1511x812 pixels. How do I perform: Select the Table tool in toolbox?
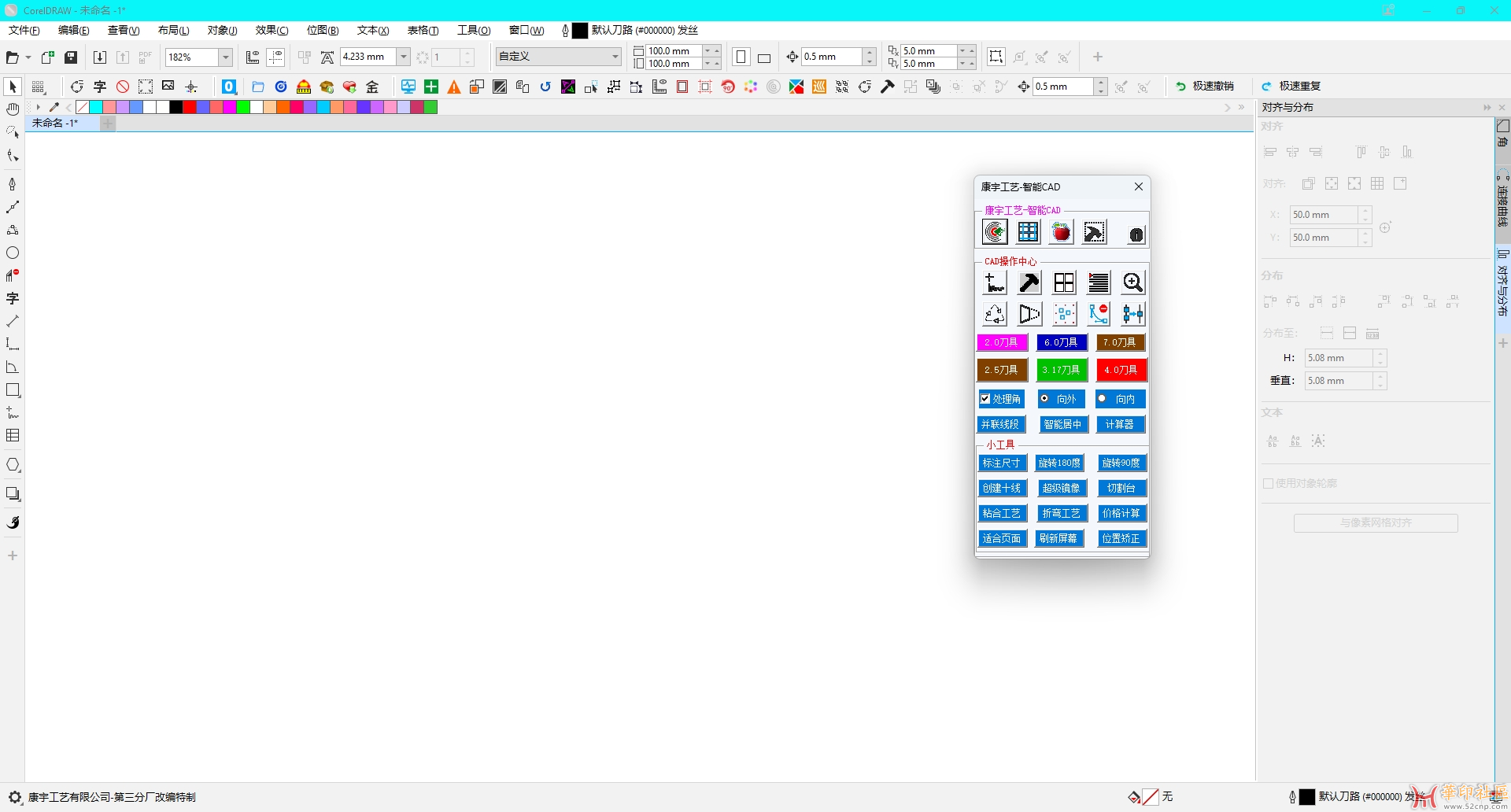[x=13, y=435]
